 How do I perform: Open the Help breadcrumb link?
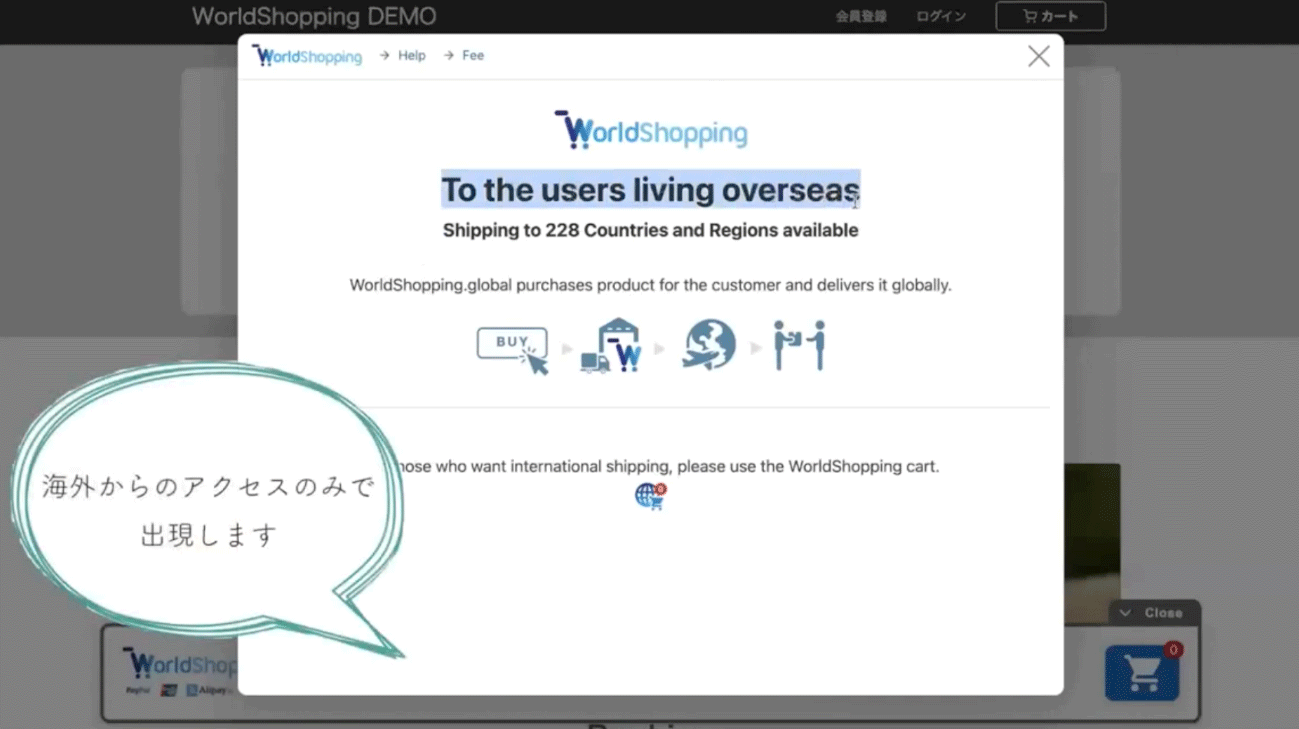click(412, 56)
